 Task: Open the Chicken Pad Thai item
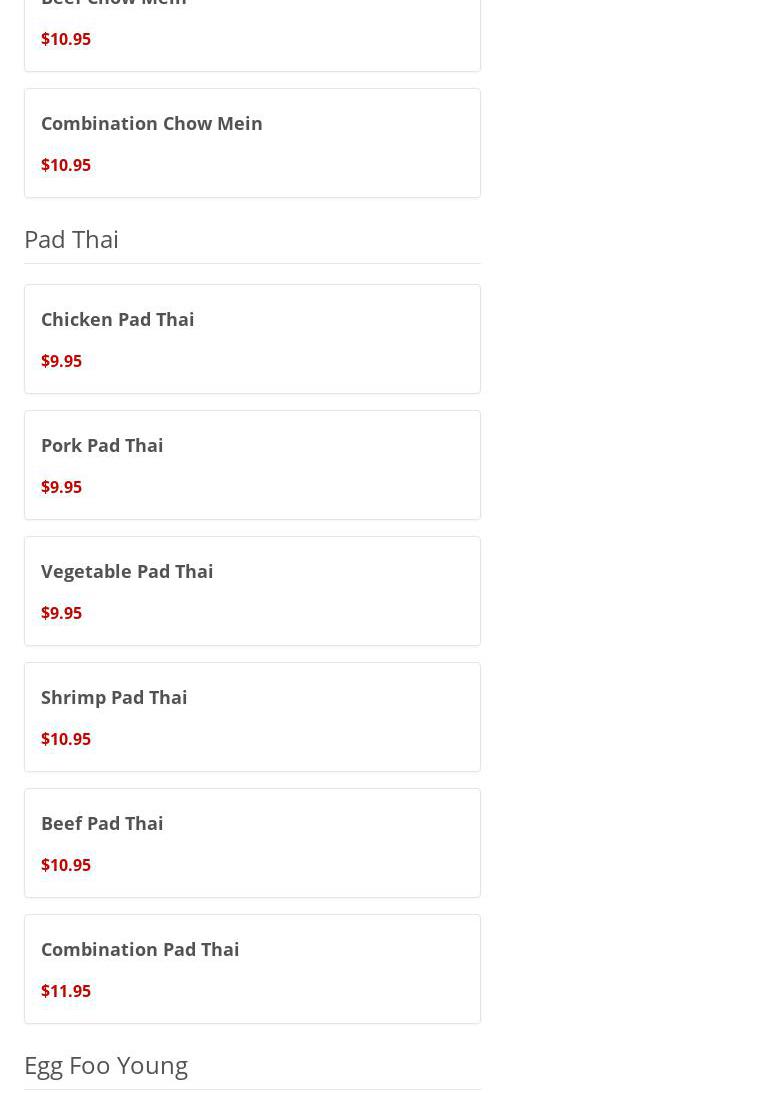coord(117,319)
